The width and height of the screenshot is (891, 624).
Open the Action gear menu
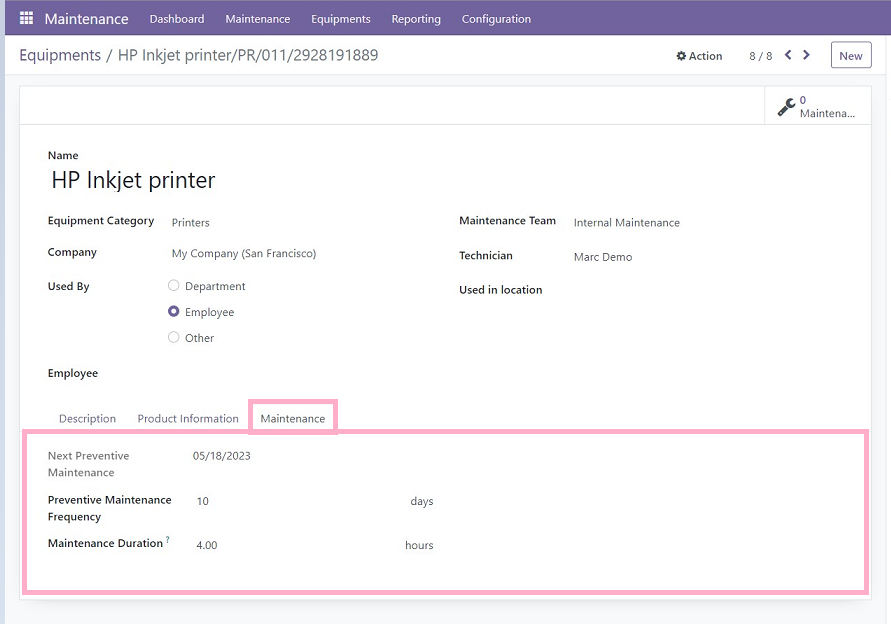(x=700, y=56)
